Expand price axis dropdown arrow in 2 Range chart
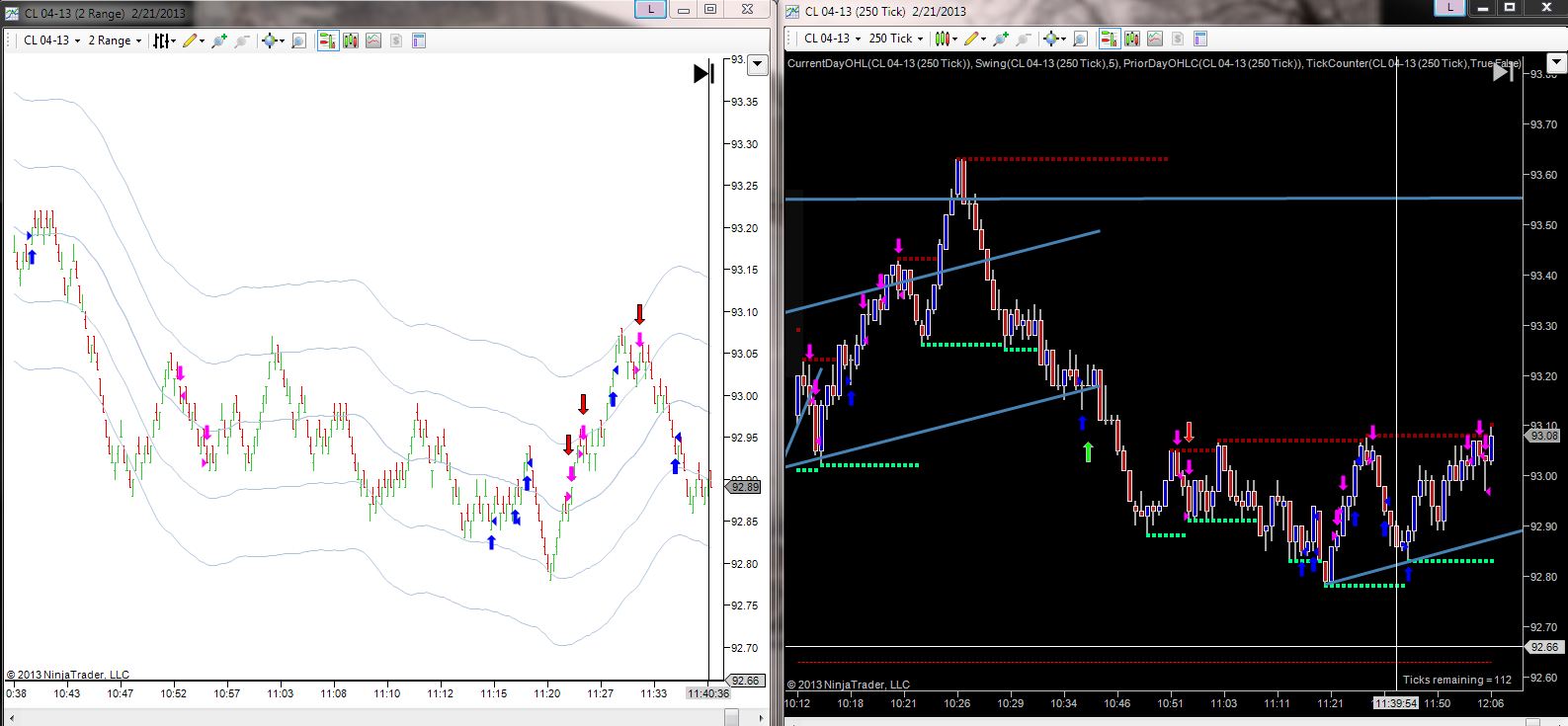Viewport: 1568px width, 726px height. pyautogui.click(x=758, y=66)
